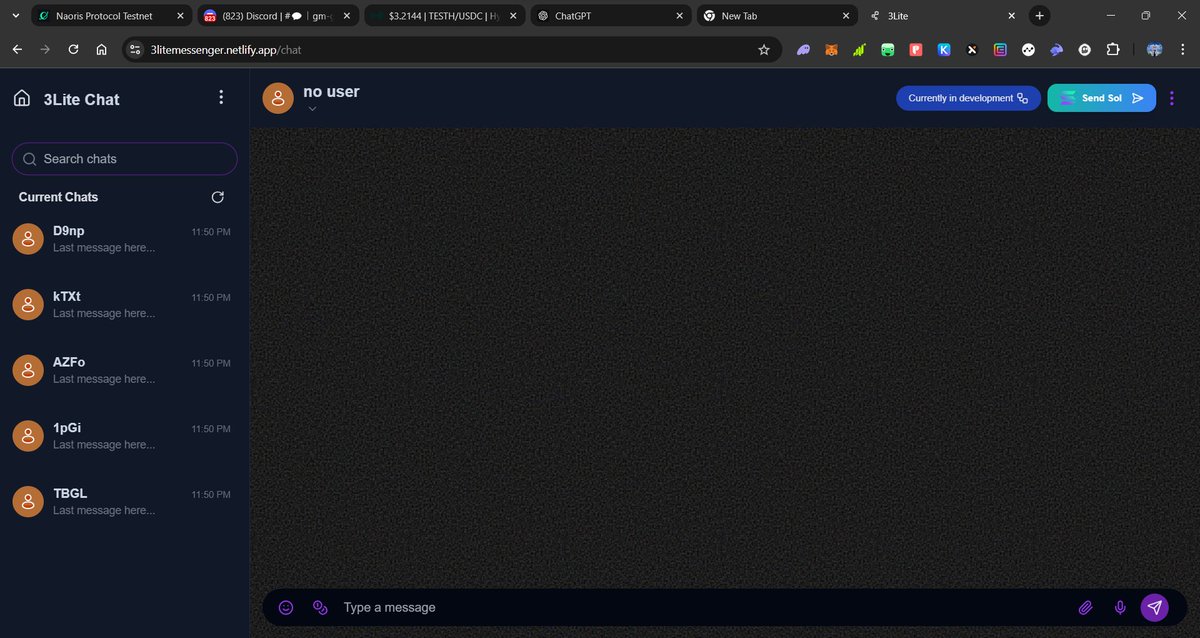Switch to the Naoris Protocol Testnet tab
This screenshot has width=1200, height=638.
(x=110, y=16)
